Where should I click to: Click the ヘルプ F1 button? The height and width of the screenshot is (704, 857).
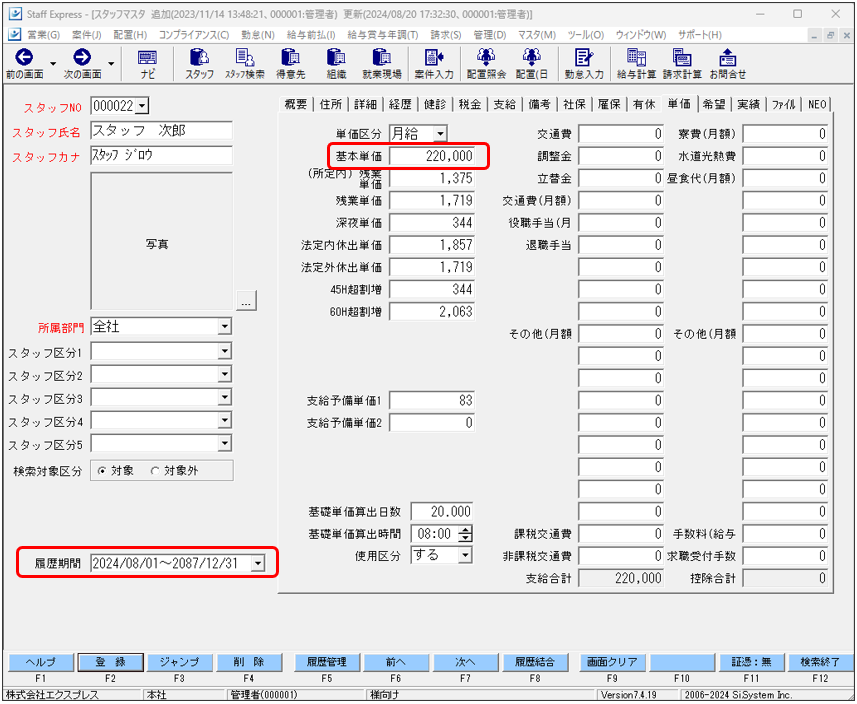pos(41,662)
